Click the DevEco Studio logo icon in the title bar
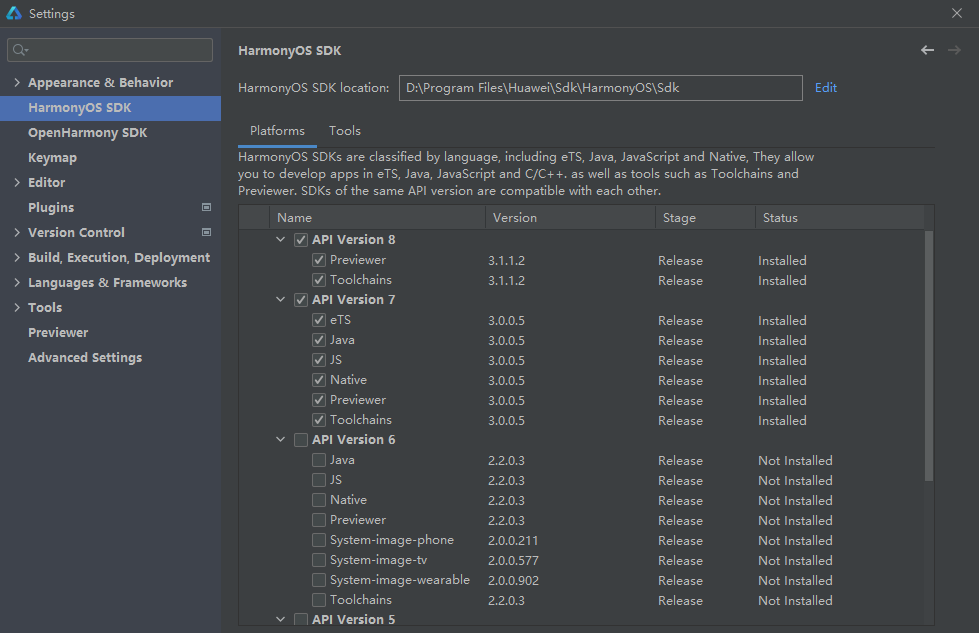The height and width of the screenshot is (633, 979). pos(14,13)
